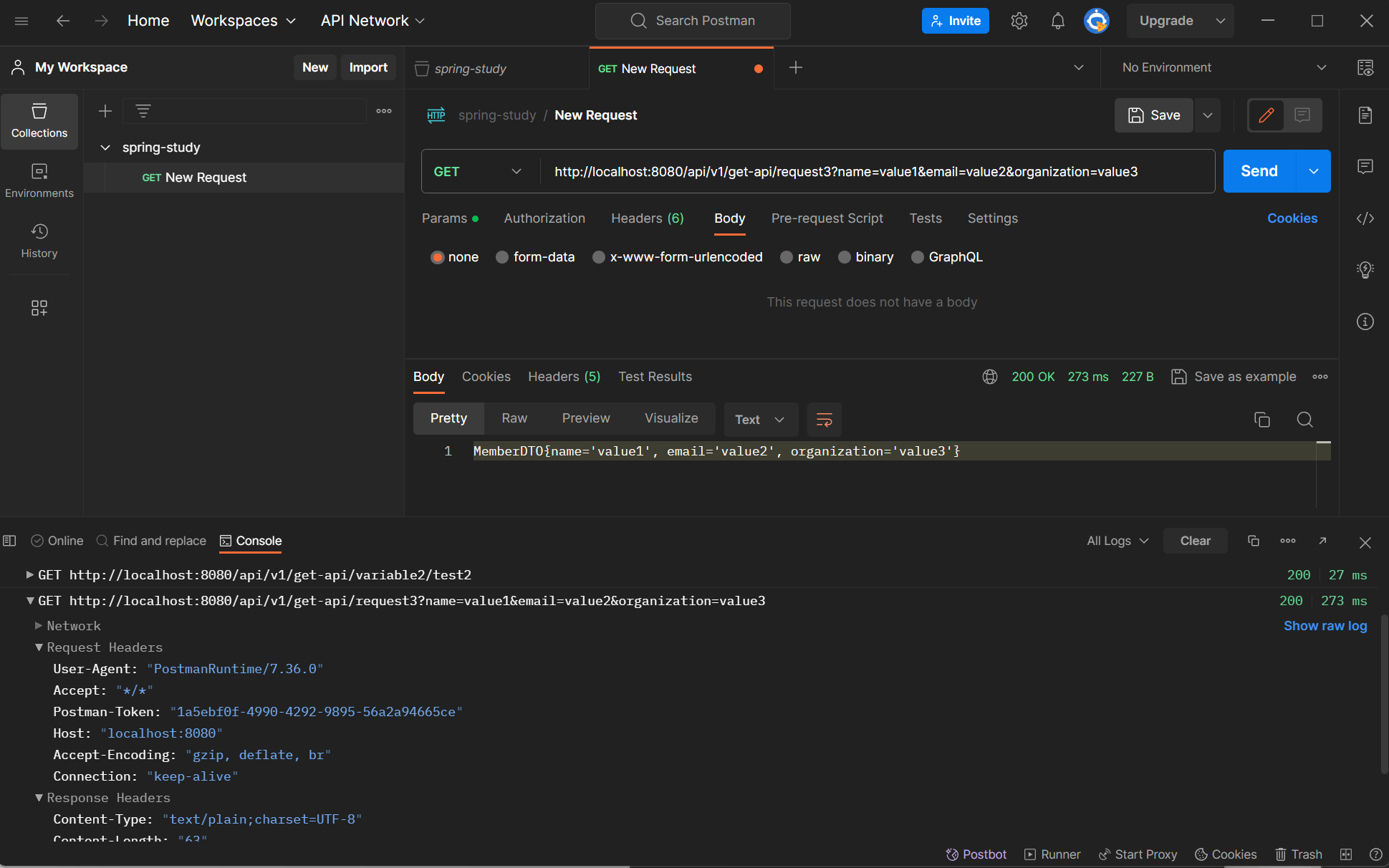Open the response Test Results tab

[x=655, y=377]
